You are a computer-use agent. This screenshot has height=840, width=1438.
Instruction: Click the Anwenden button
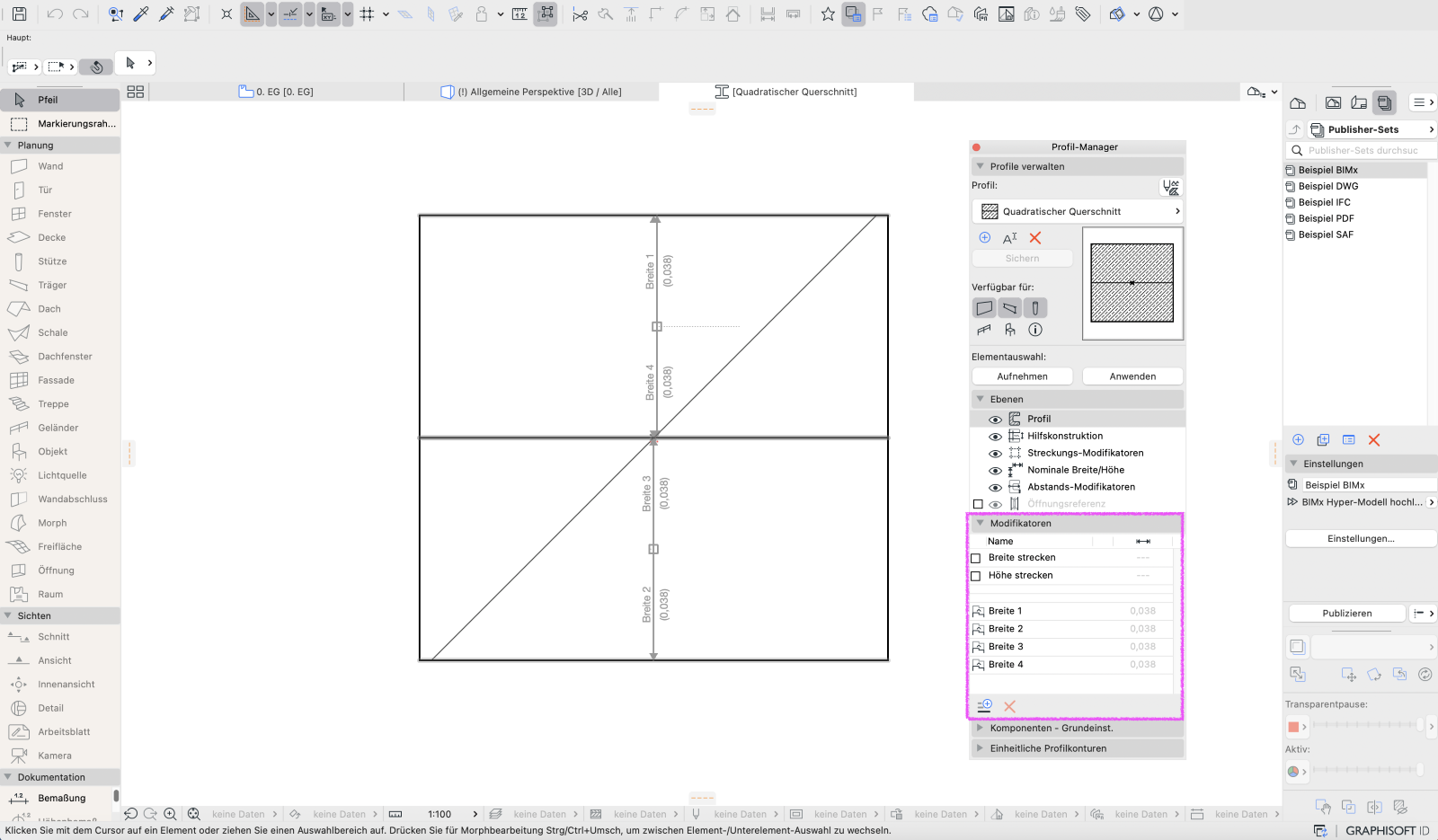tap(1132, 376)
